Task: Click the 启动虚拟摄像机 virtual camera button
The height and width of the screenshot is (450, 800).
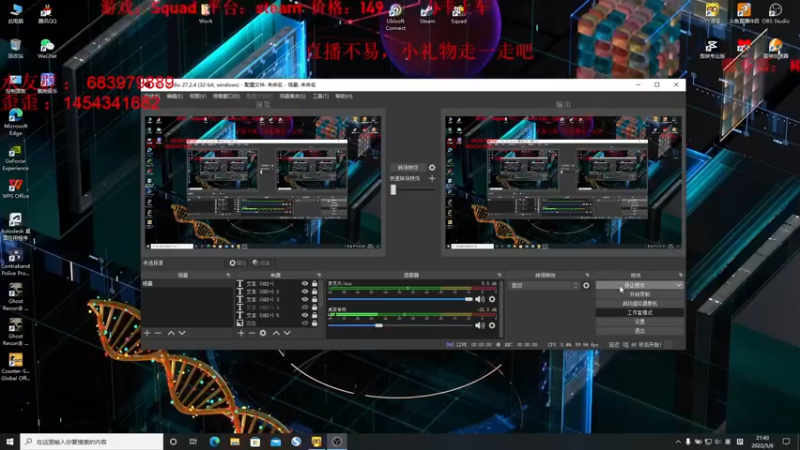Action: [x=640, y=304]
